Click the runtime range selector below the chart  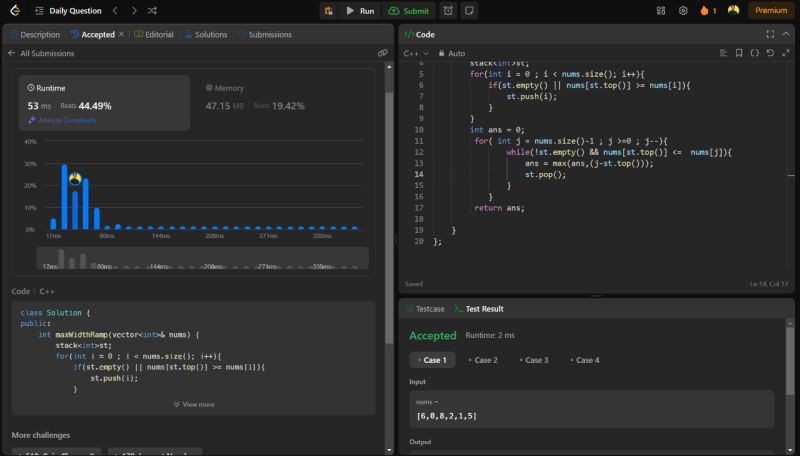tap(202, 258)
